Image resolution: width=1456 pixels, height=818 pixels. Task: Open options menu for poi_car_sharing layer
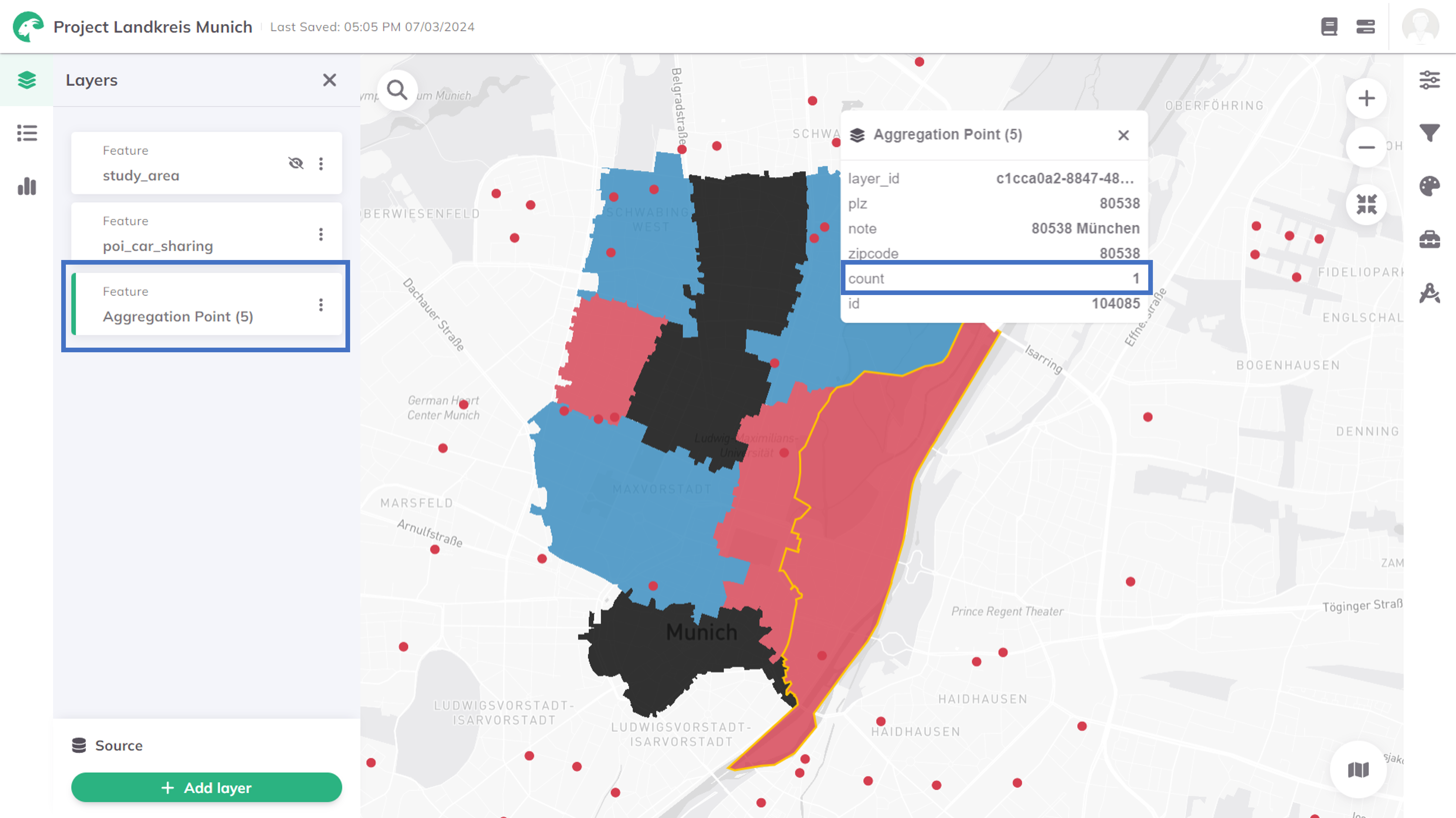coord(321,234)
